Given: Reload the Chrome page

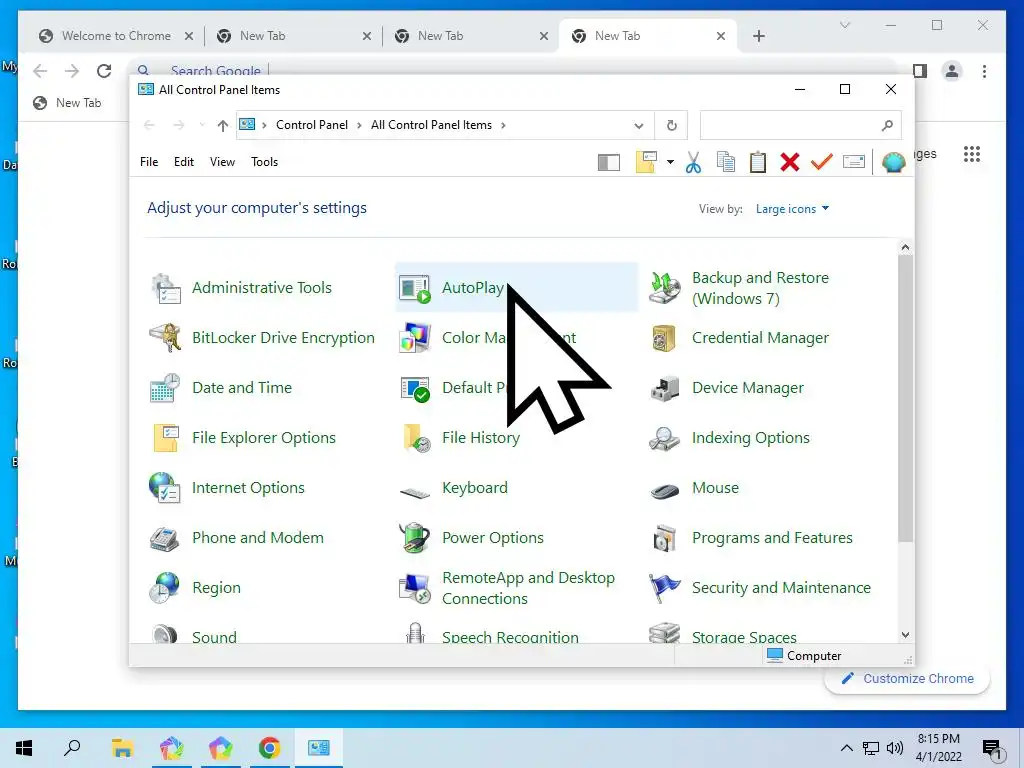Looking at the screenshot, I should pyautogui.click(x=104, y=71).
